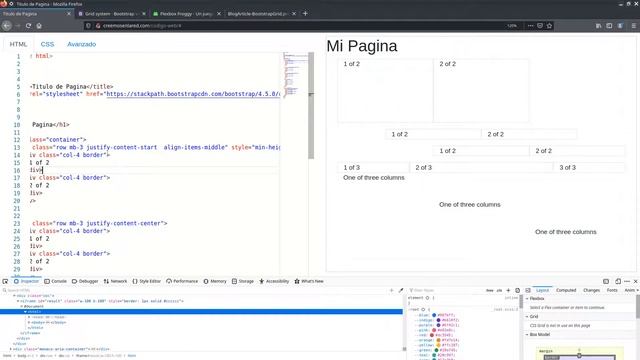Open the Firefox hamburger menu
Viewport: 640px width, 360px height.
(633, 26)
